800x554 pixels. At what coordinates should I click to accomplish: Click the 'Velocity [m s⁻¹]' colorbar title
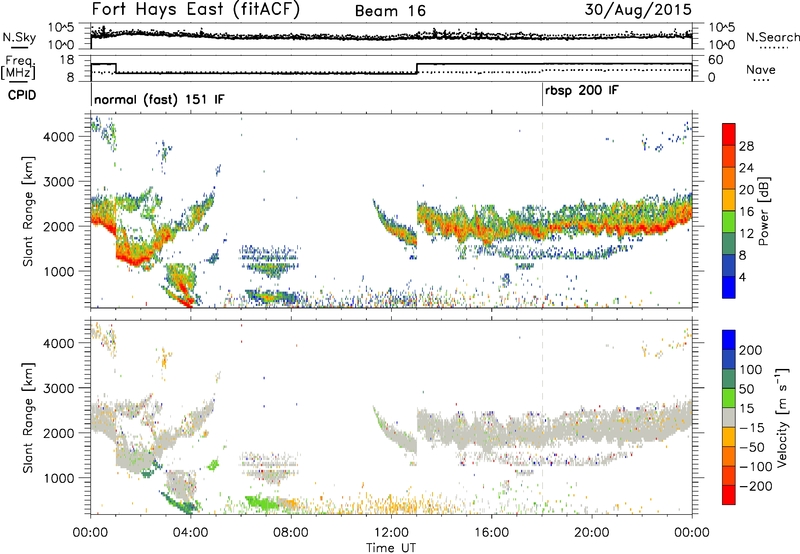tap(782, 417)
